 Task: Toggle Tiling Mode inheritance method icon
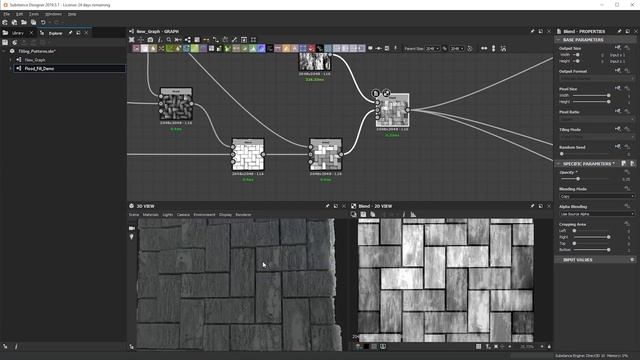(x=618, y=129)
